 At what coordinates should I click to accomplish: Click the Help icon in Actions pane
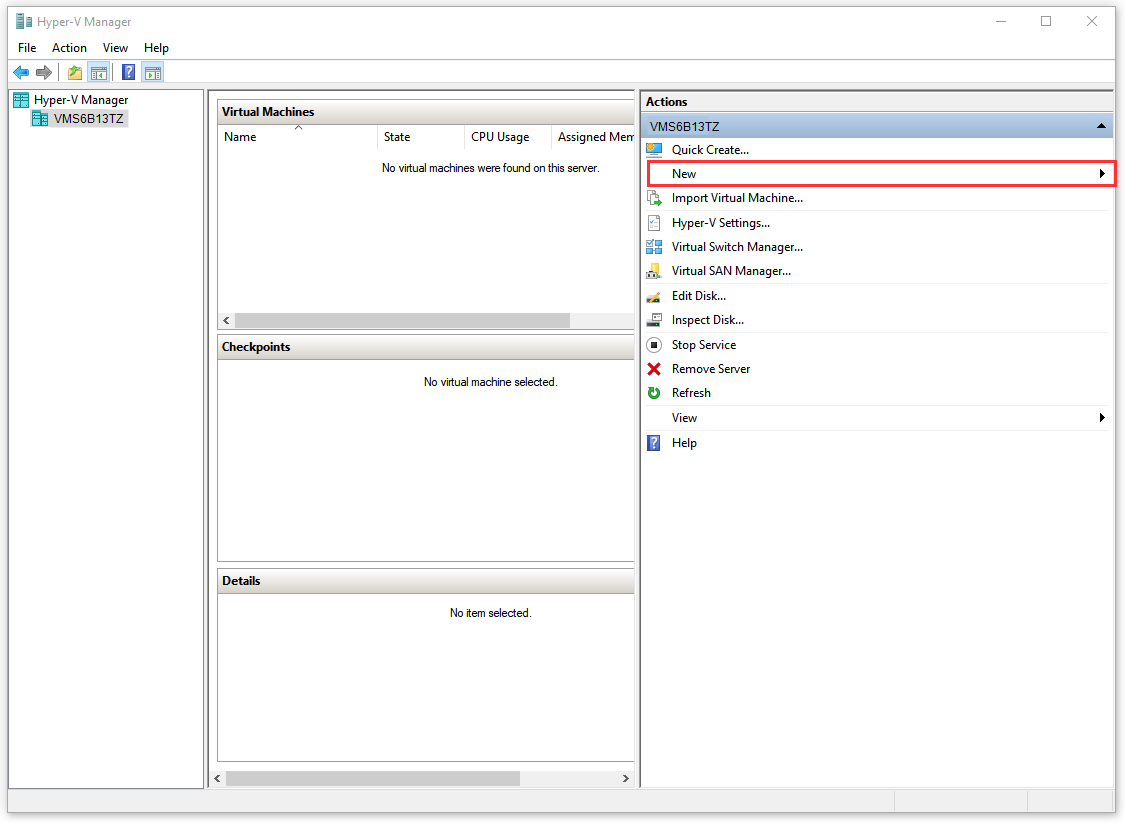(x=654, y=443)
